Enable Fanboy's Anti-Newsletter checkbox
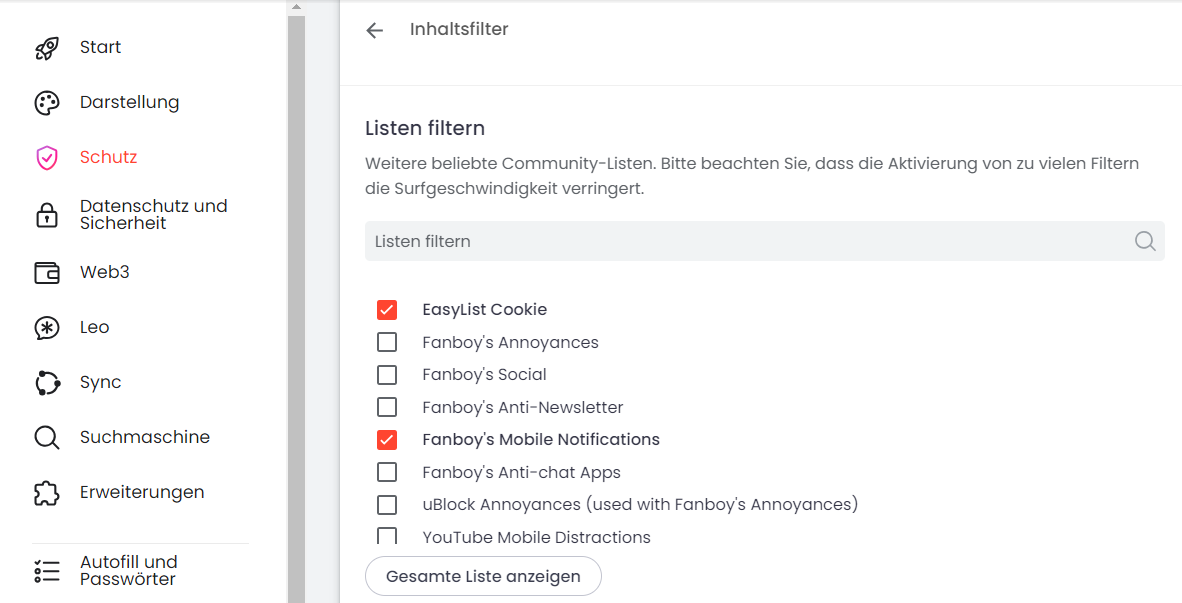 point(387,407)
